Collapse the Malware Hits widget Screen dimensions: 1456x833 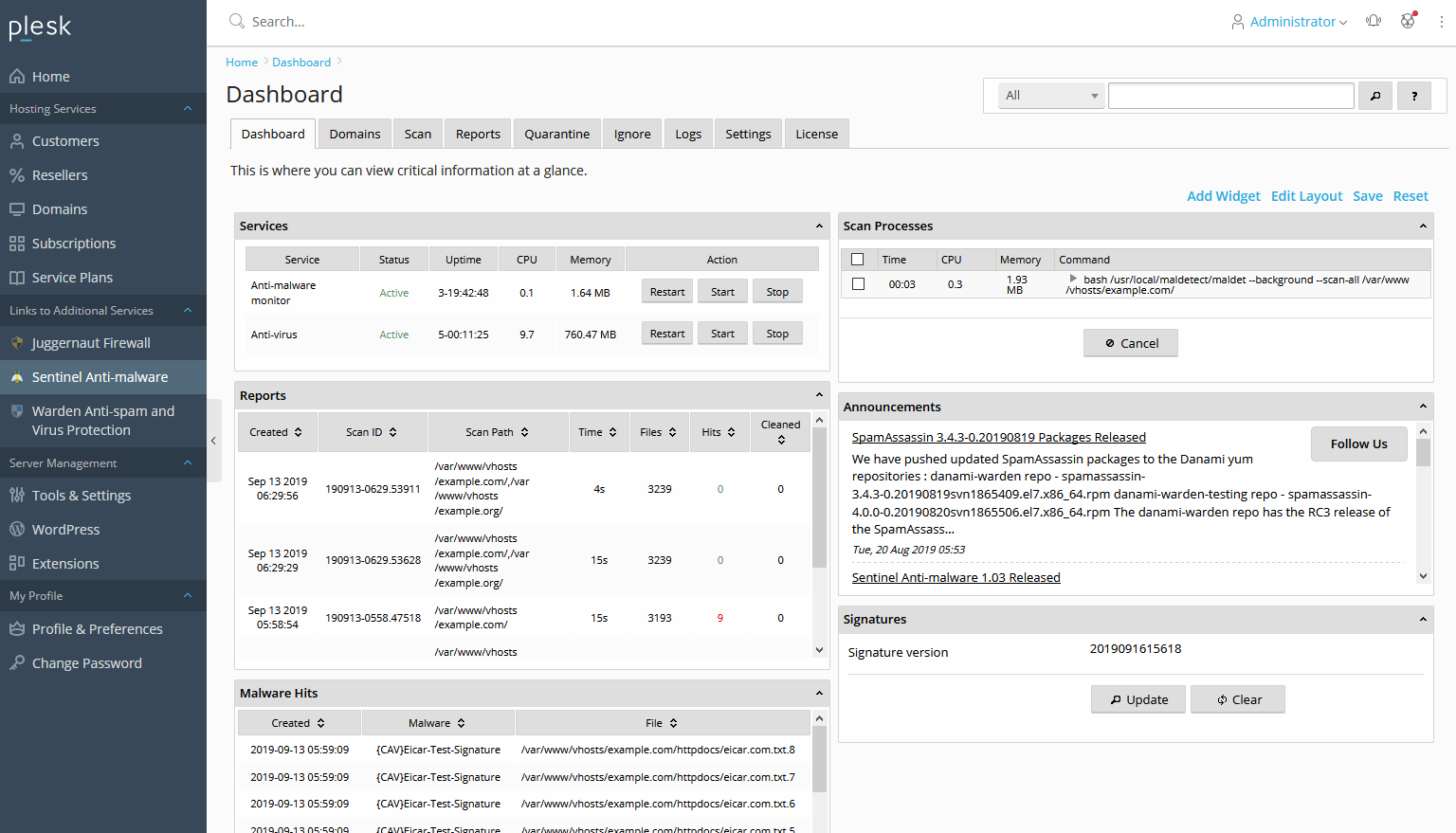pos(820,694)
